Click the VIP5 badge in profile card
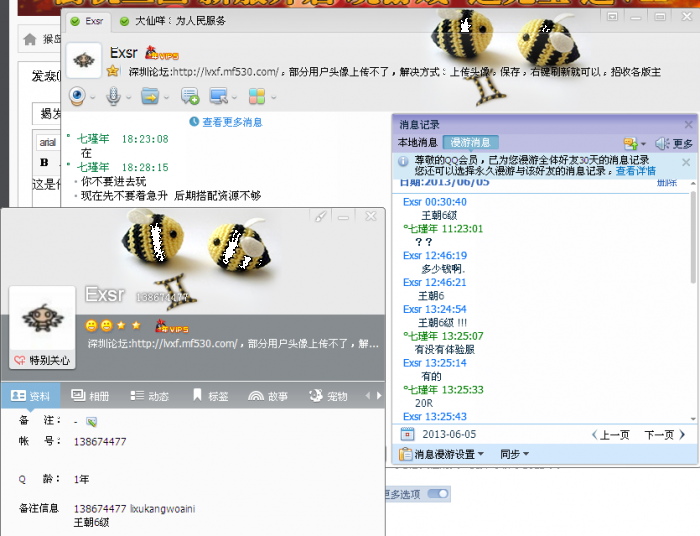 171,326
